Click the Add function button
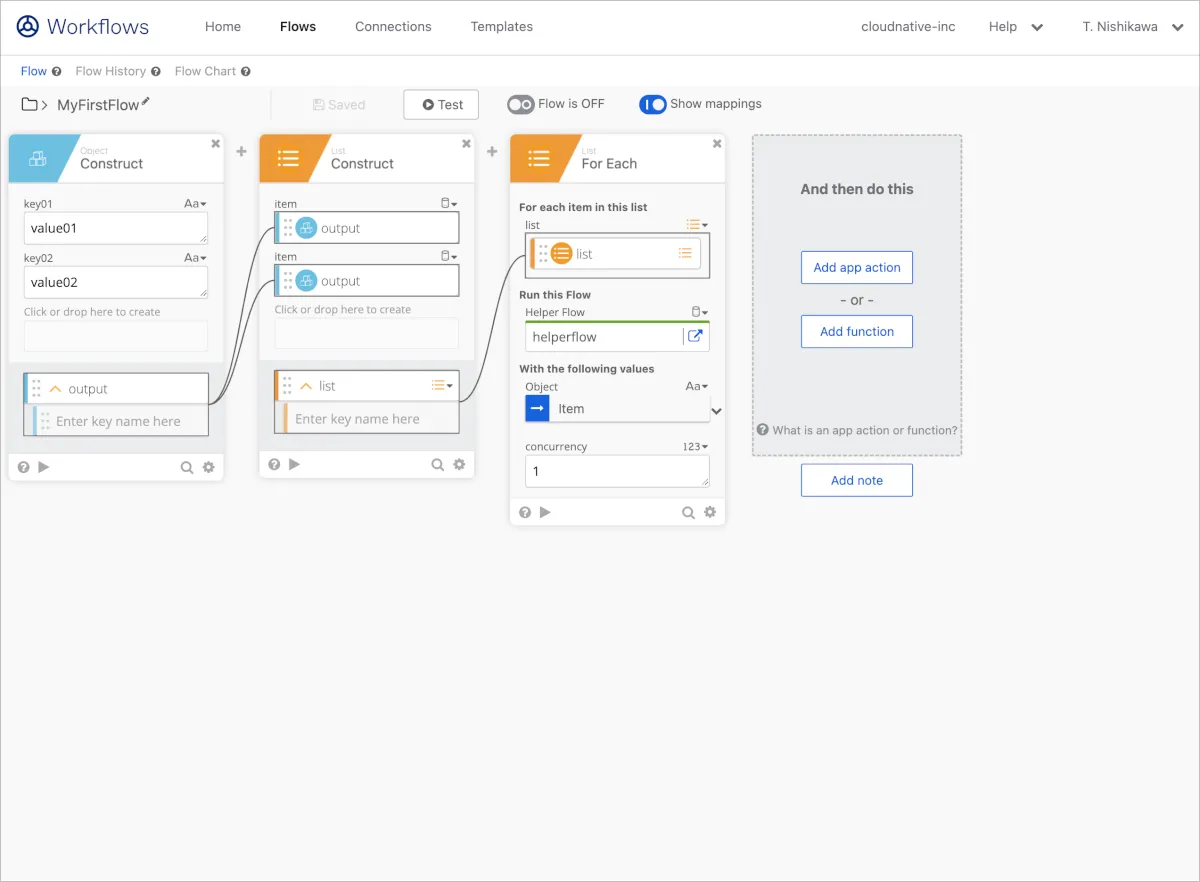 coord(857,332)
